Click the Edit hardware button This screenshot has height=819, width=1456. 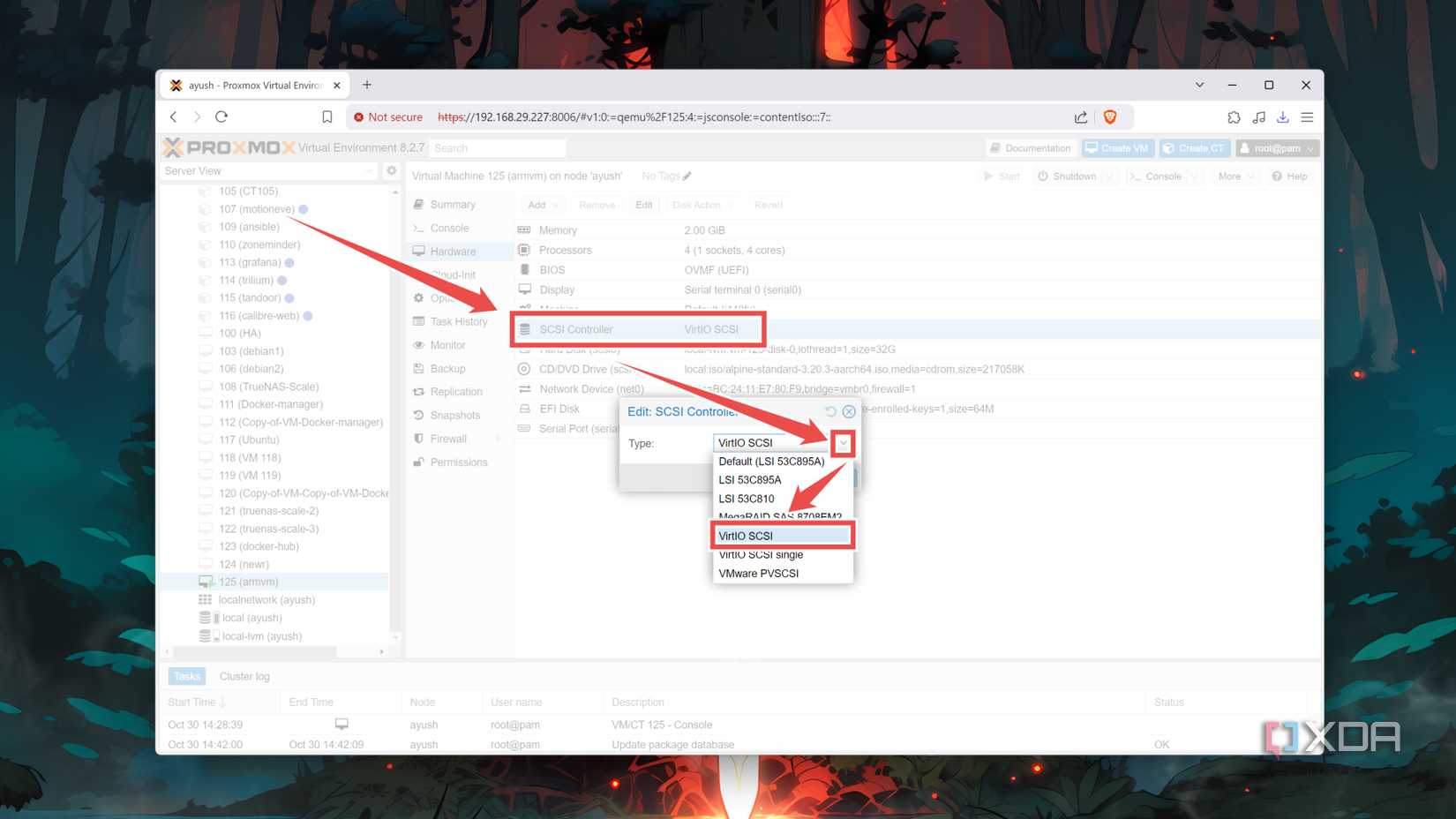point(644,205)
